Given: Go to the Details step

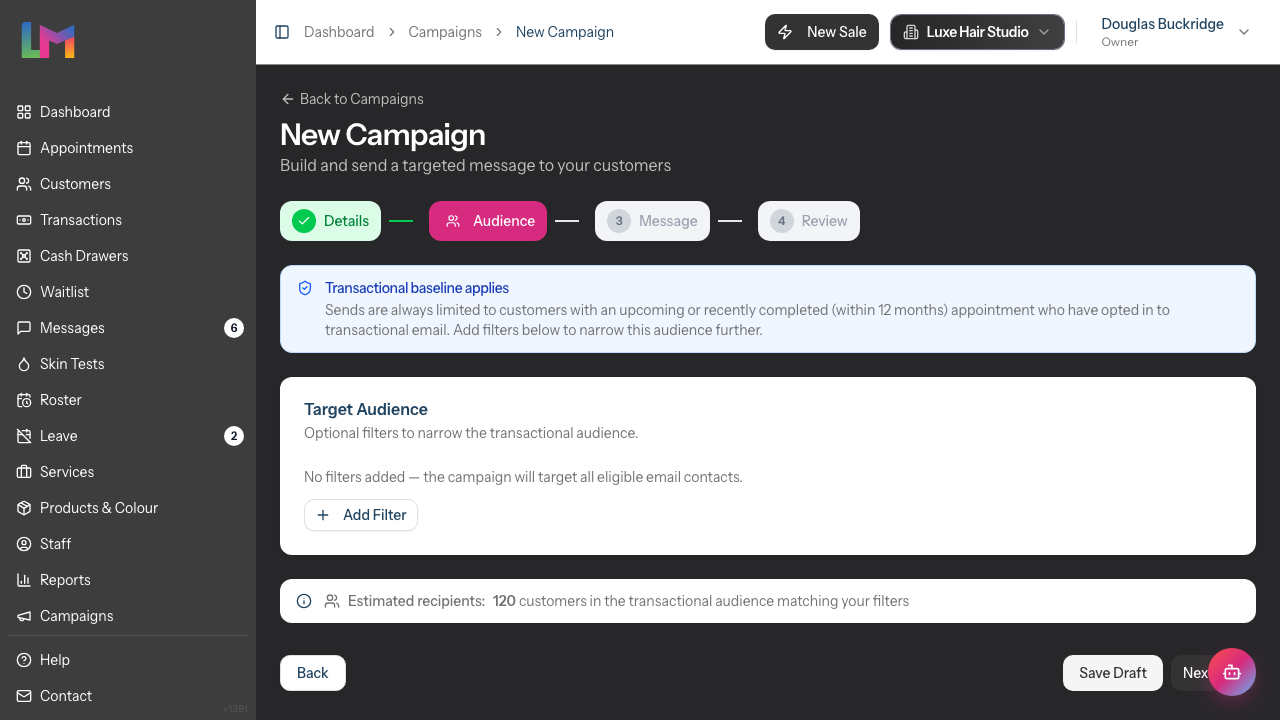Looking at the screenshot, I should click(330, 221).
